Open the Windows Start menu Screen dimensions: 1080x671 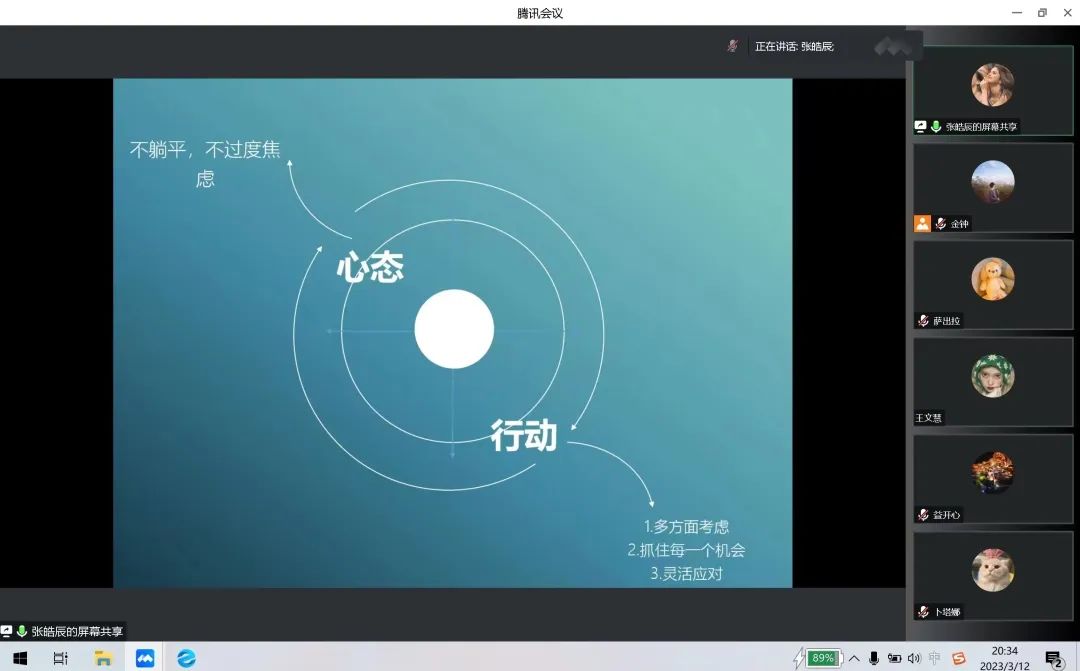coord(20,658)
